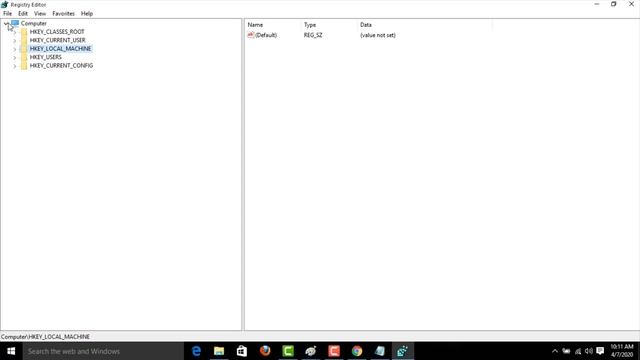Collapse the Computer root node
The width and height of the screenshot is (640, 360).
(x=6, y=24)
